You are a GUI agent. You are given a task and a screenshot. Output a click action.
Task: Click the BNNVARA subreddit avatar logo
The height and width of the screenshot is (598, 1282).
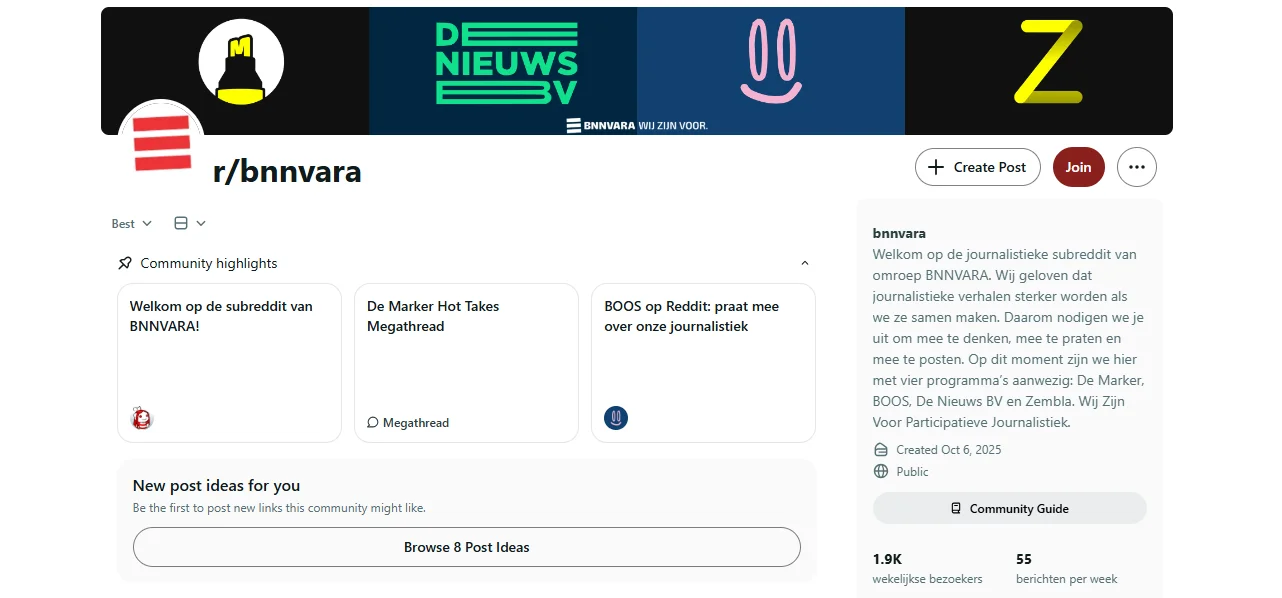point(162,145)
